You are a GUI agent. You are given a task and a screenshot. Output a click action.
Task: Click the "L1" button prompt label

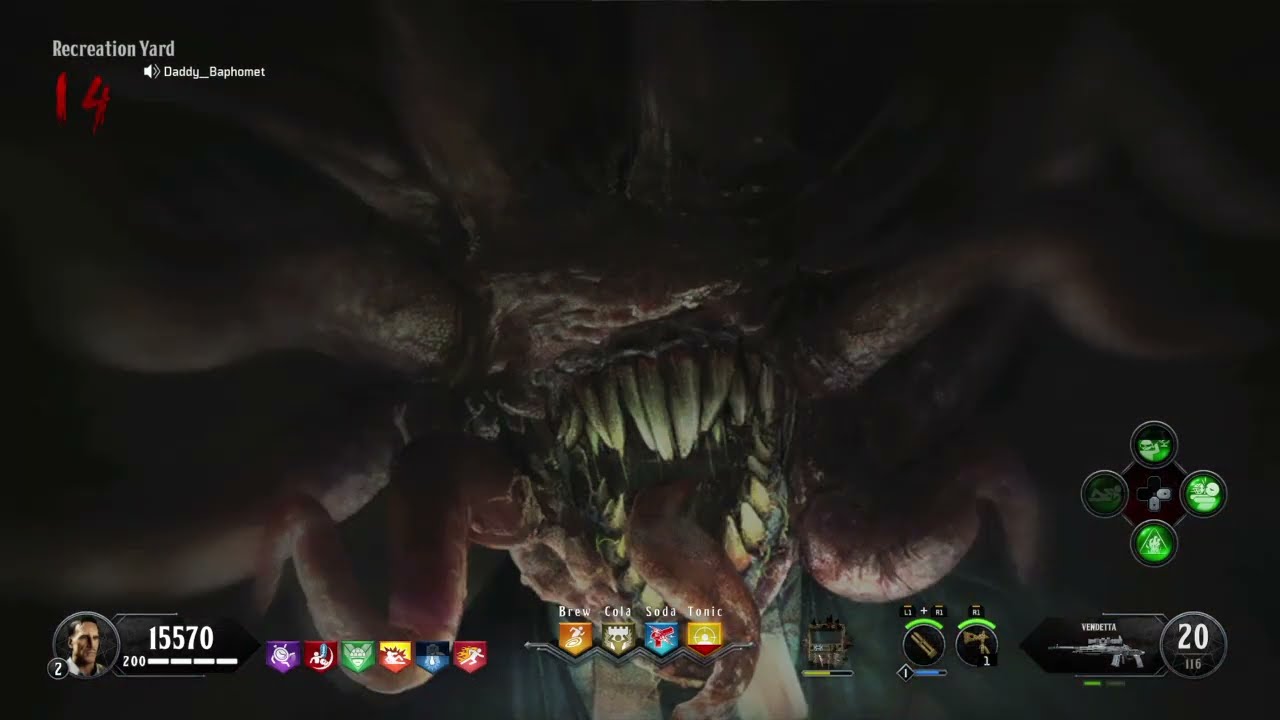click(x=908, y=611)
